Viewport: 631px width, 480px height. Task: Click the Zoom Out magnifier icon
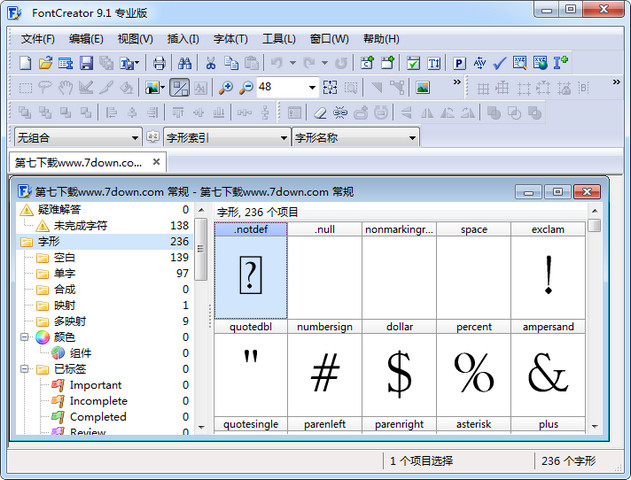(245, 87)
